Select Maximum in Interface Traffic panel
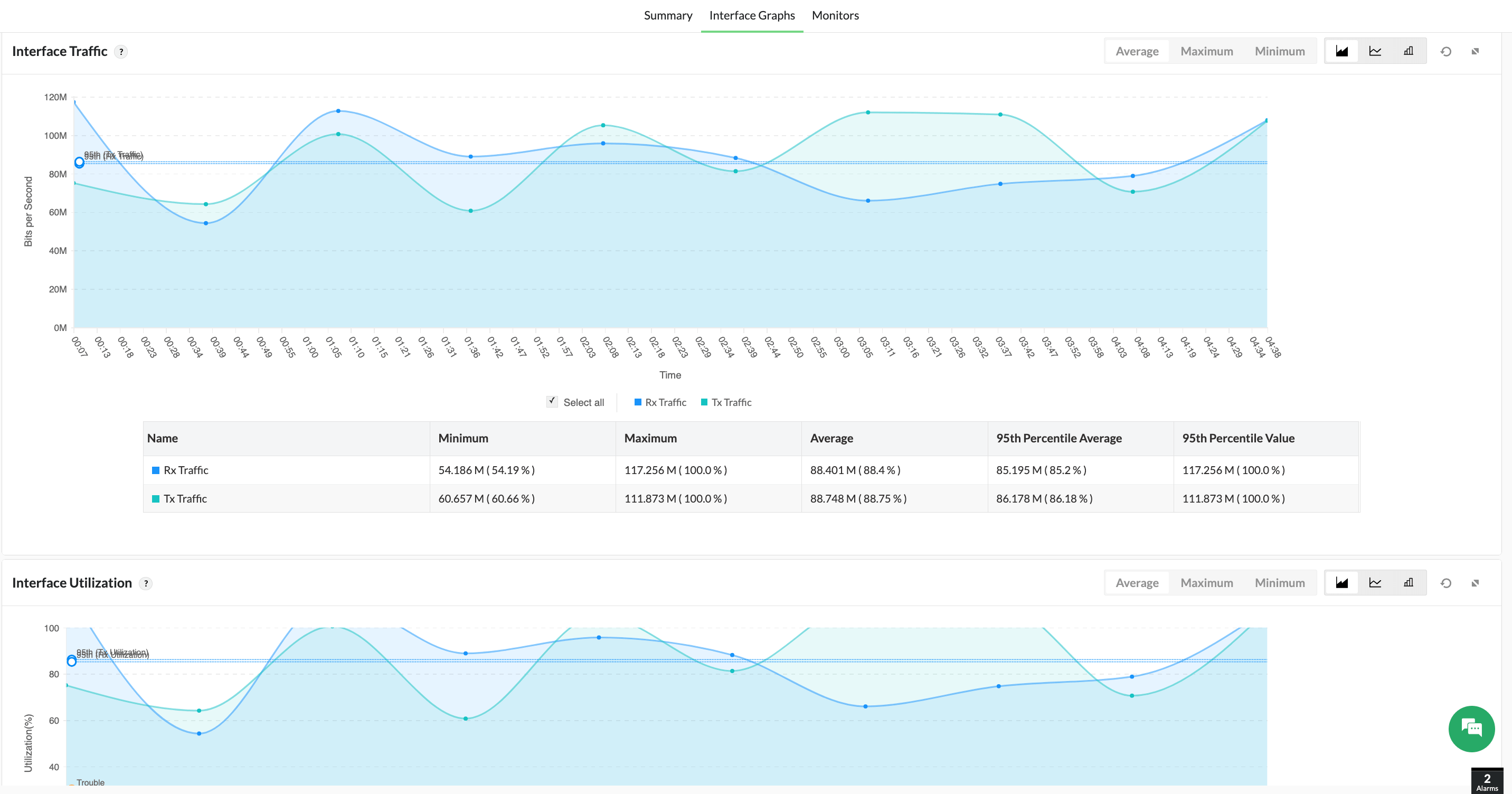Viewport: 1512px width, 794px height. tap(1206, 51)
